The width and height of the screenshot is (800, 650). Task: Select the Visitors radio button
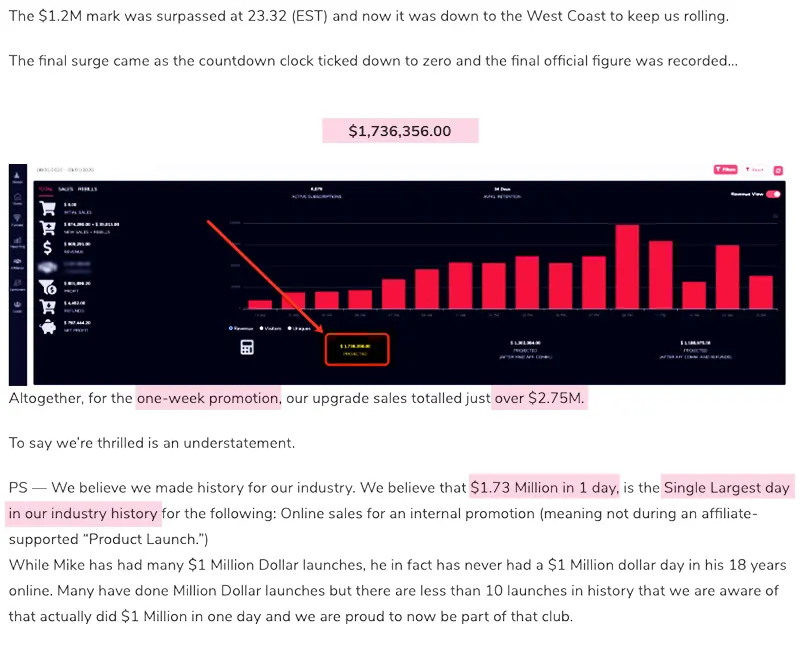262,328
